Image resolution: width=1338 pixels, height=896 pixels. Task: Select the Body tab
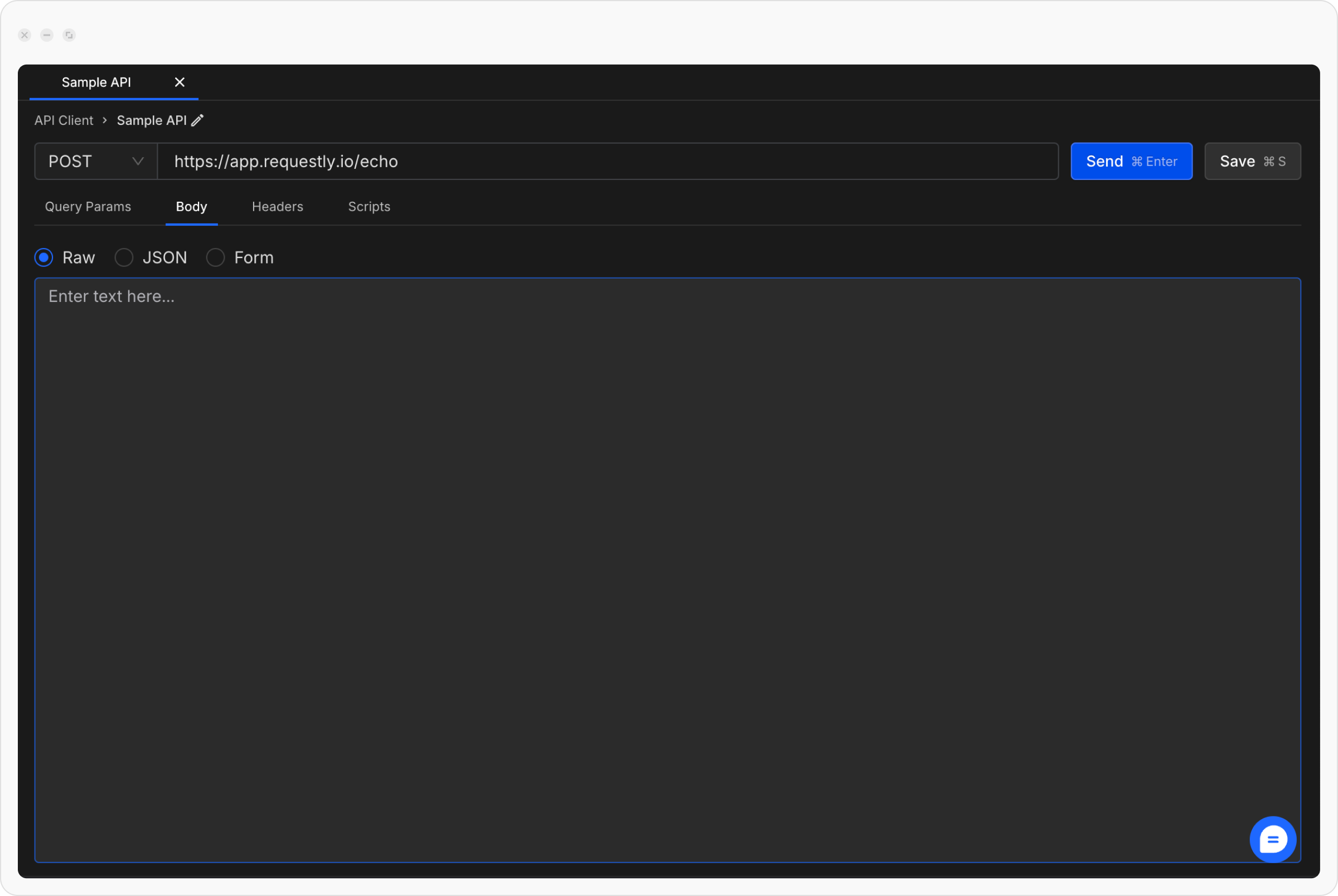coord(191,207)
